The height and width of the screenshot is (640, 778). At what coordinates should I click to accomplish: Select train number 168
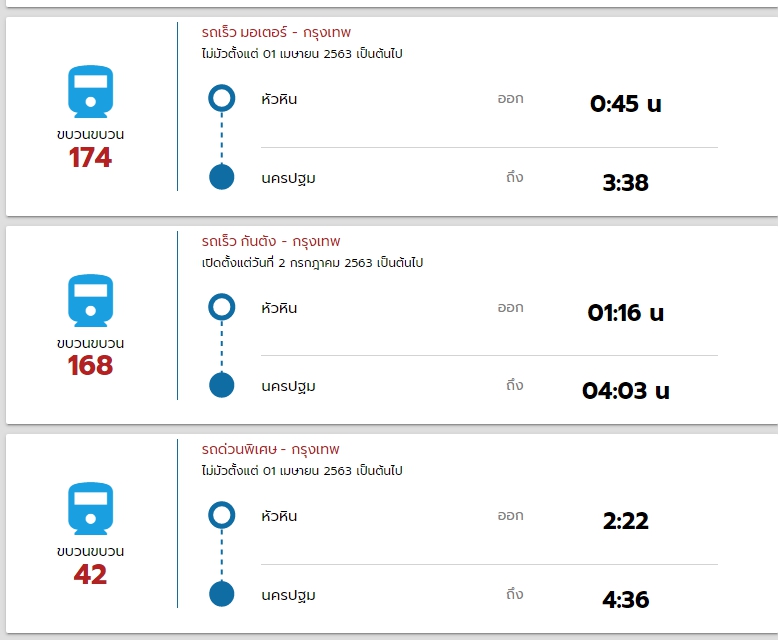pos(90,366)
